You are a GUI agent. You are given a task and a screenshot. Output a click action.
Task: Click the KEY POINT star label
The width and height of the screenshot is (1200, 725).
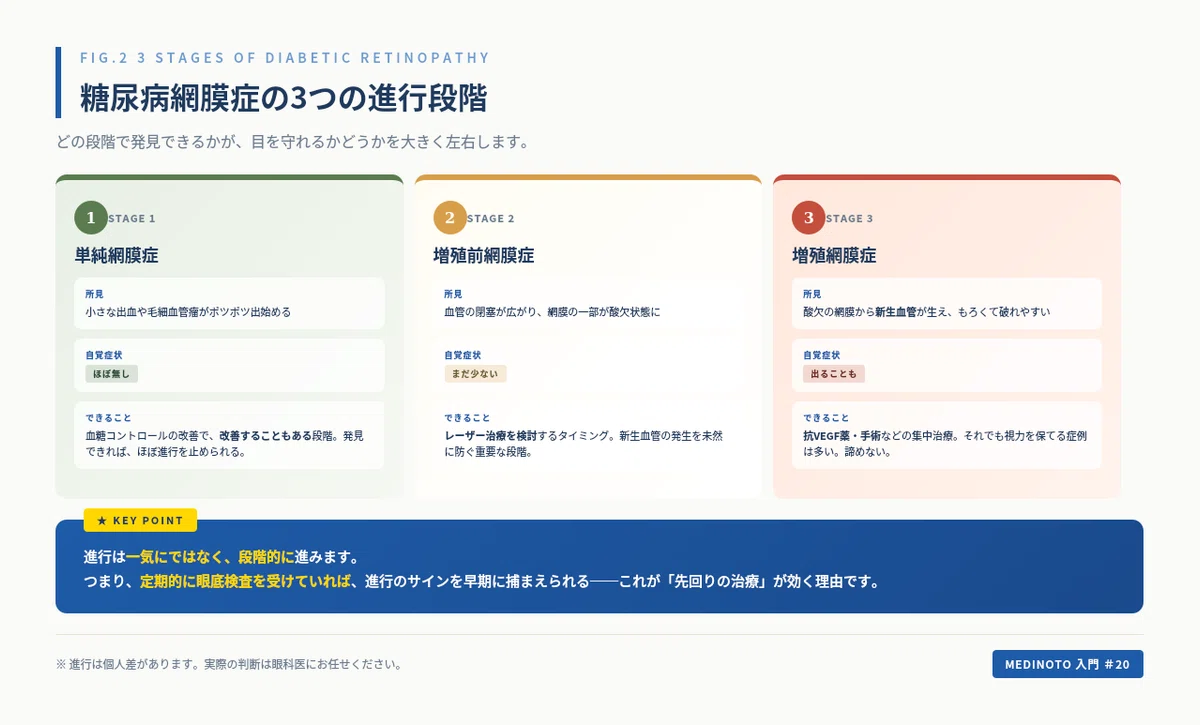[140, 520]
